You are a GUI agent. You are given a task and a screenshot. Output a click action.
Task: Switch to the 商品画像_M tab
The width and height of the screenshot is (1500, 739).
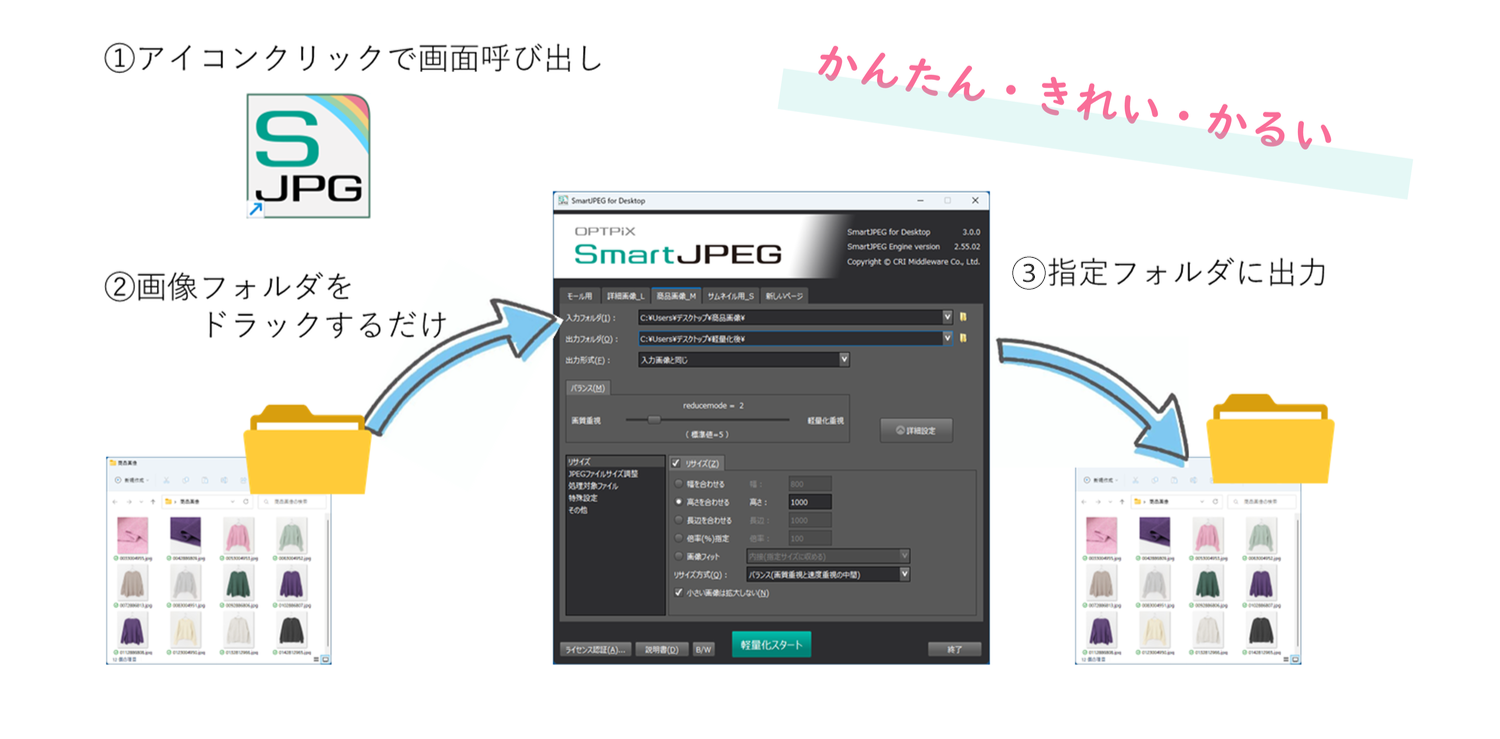[x=676, y=296]
